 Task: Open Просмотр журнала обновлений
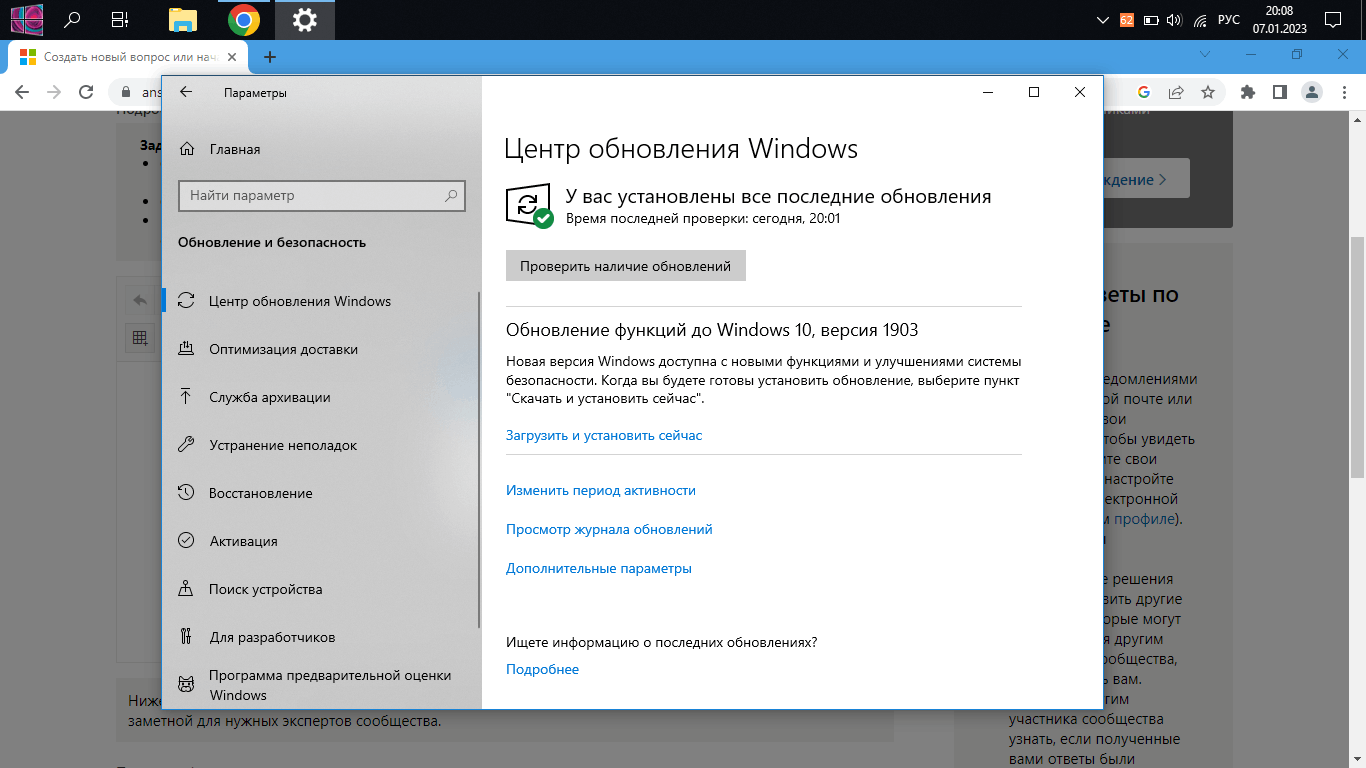click(609, 529)
